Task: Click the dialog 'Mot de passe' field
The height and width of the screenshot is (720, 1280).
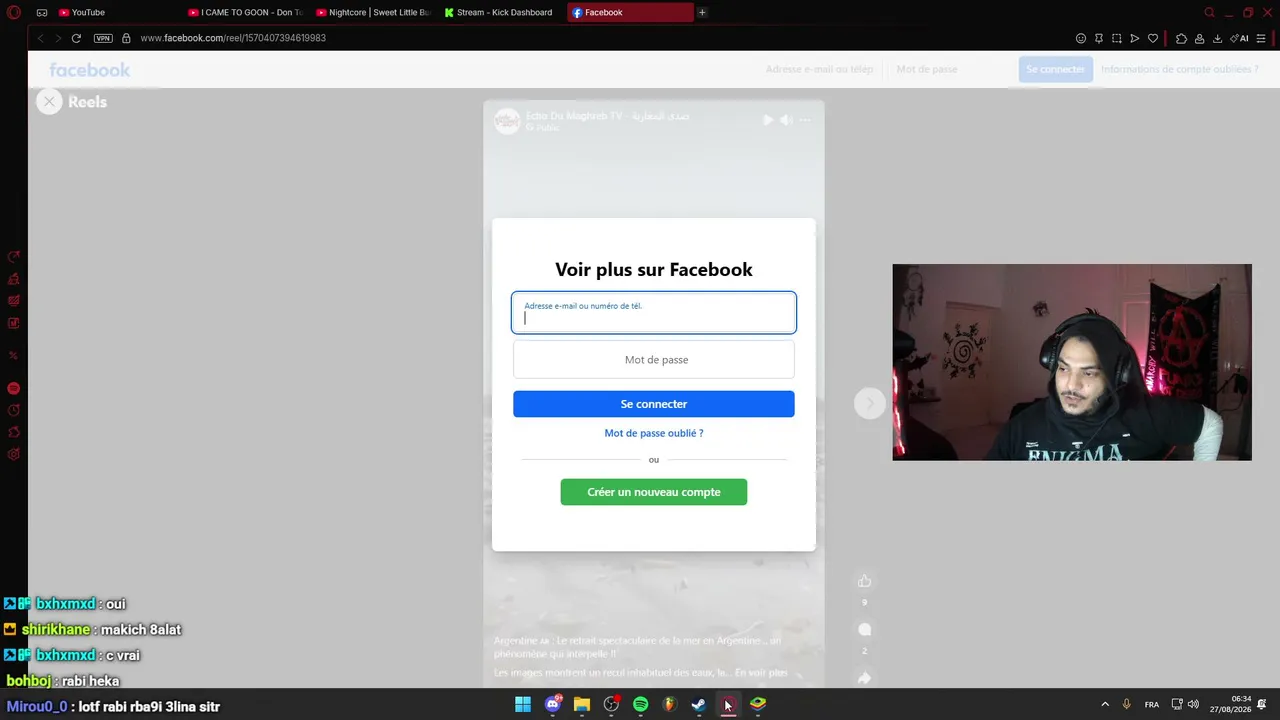Action: [x=654, y=360]
